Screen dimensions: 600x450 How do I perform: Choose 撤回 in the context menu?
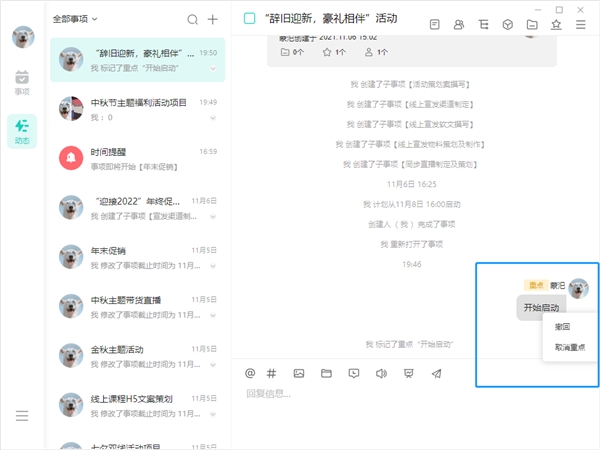coord(562,327)
